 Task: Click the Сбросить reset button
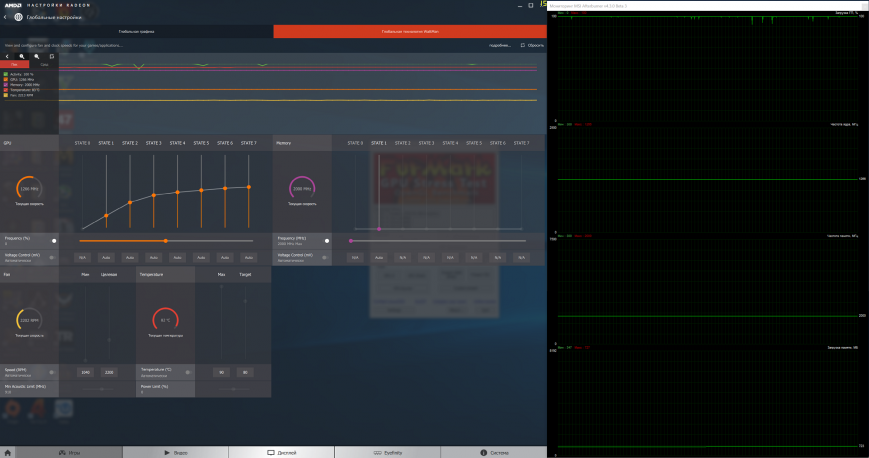click(x=532, y=45)
